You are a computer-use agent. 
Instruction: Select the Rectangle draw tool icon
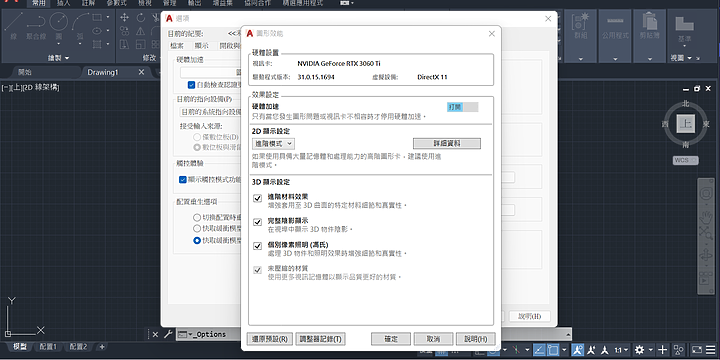click(x=97, y=17)
